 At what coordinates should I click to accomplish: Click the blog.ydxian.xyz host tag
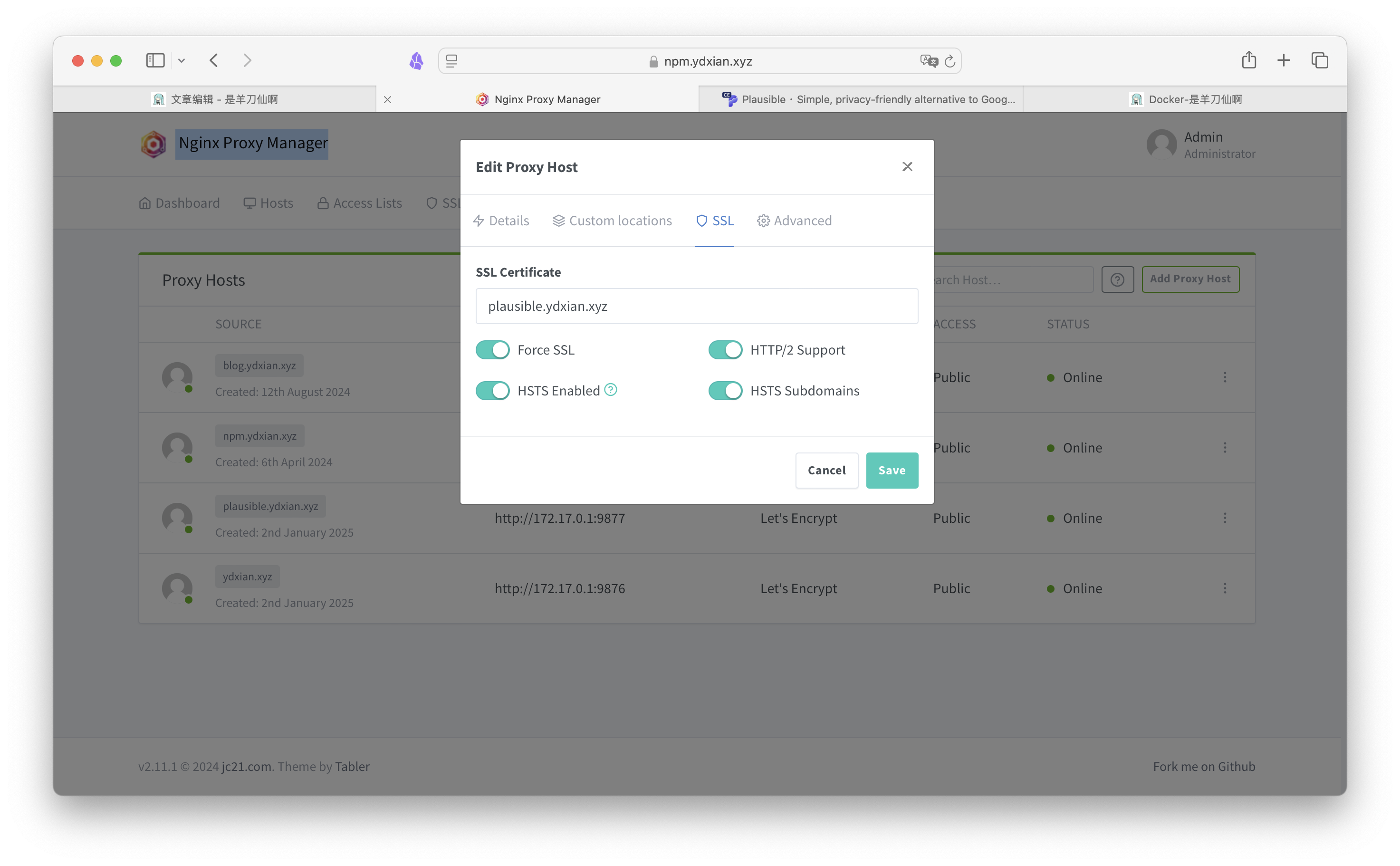coord(259,366)
